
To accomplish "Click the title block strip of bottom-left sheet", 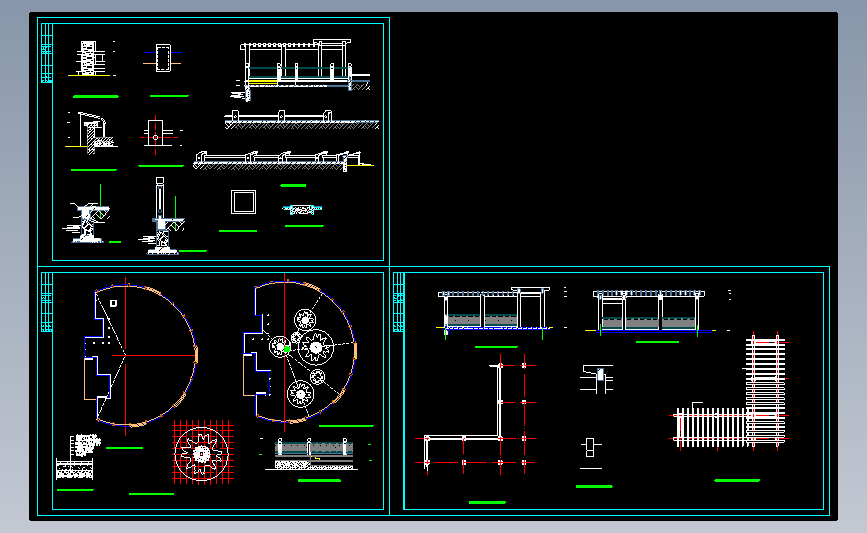I will click(x=46, y=302).
